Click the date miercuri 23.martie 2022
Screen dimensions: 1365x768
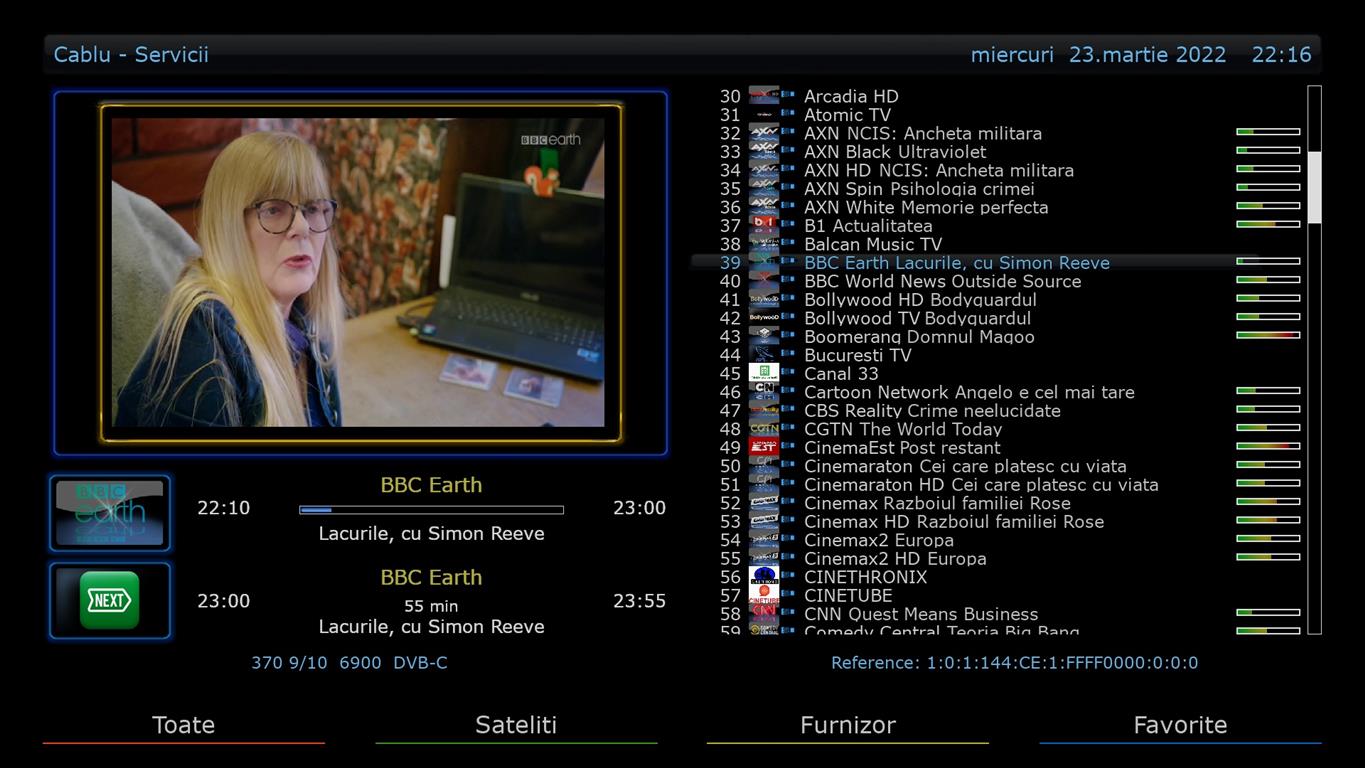[1098, 55]
